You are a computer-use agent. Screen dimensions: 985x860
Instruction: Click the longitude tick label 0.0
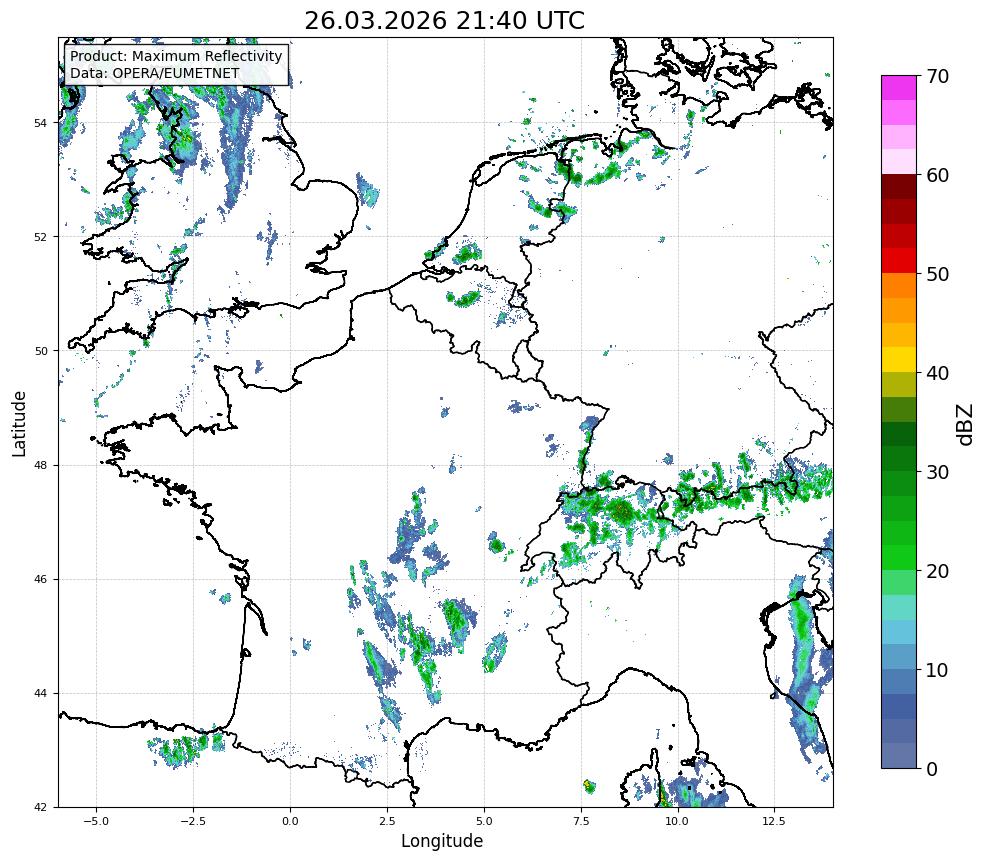(x=290, y=821)
